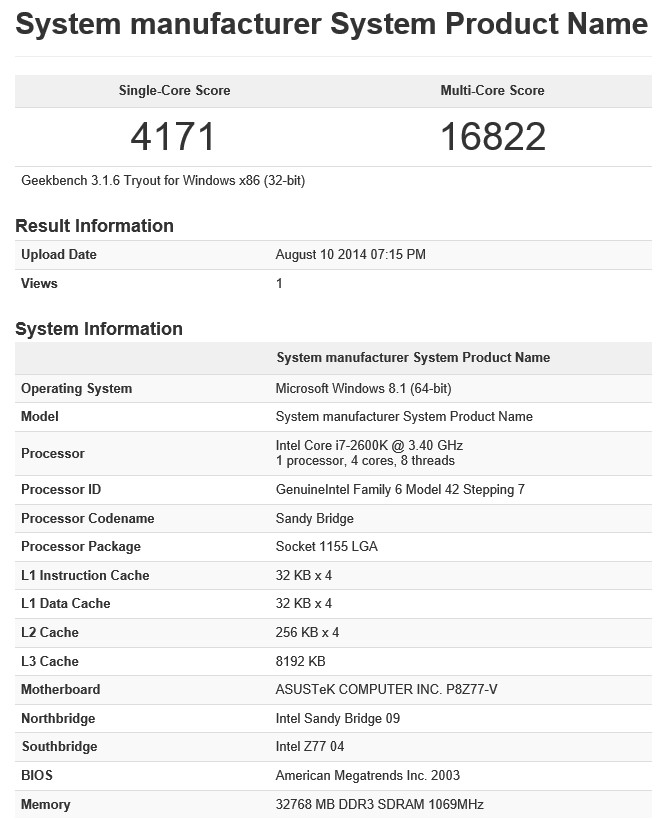This screenshot has height=819, width=656.
Task: Click the Upload Date label
Action: (58, 254)
